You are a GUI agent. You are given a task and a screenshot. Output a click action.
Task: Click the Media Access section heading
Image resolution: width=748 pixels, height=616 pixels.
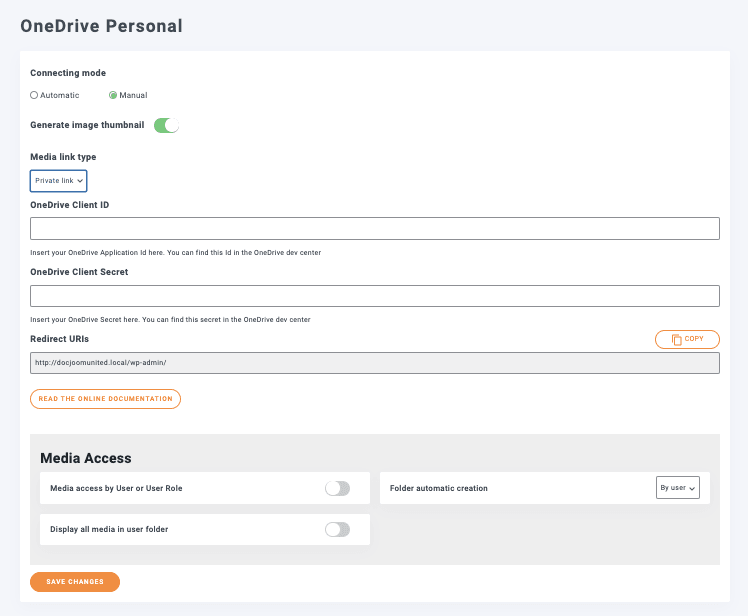tap(86, 458)
